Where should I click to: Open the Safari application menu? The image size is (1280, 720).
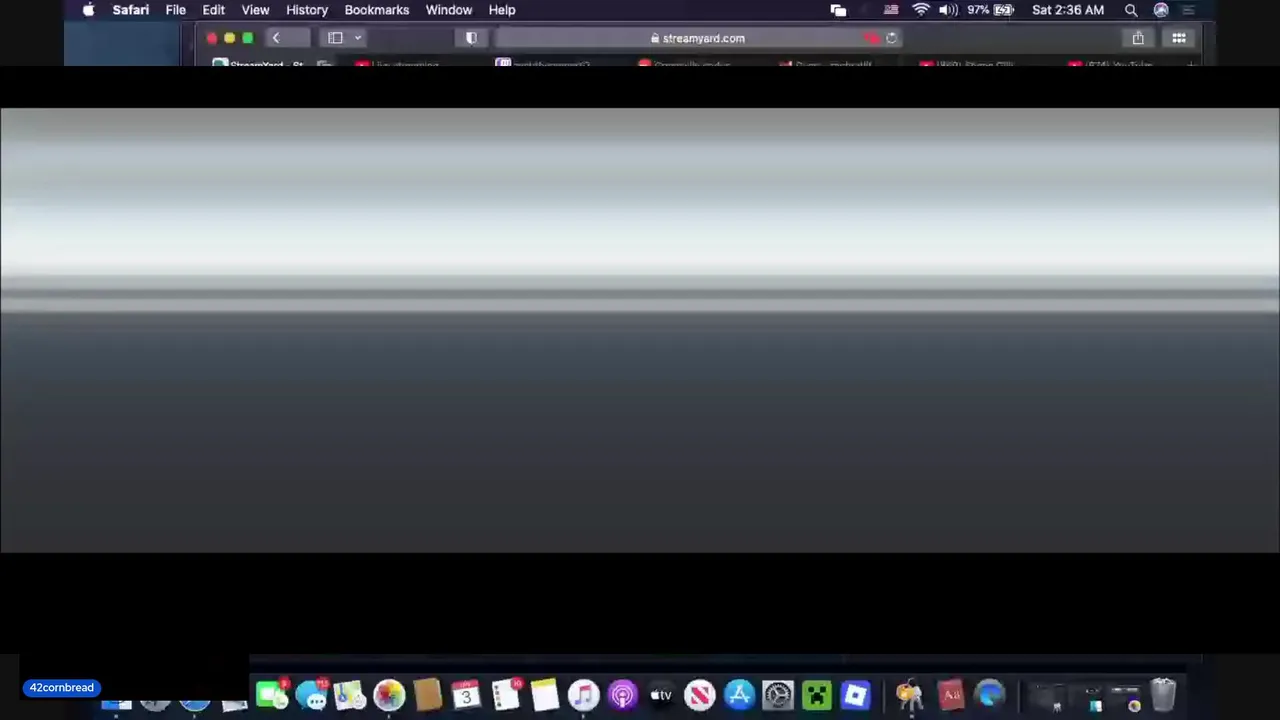[130, 10]
